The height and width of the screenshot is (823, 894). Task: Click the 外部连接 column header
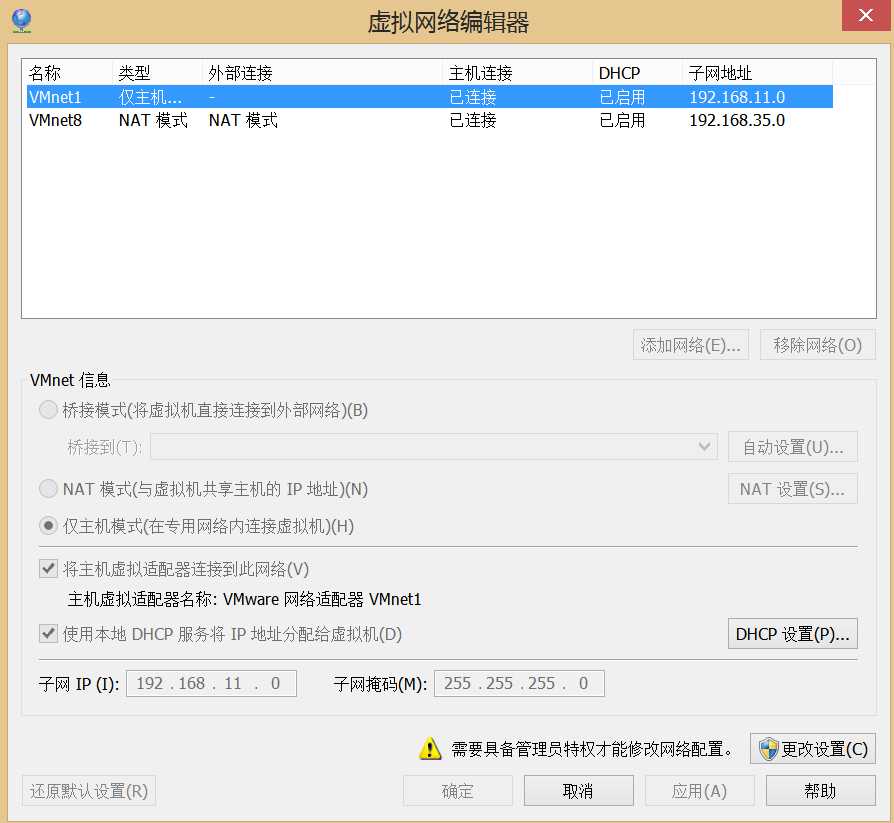coord(322,72)
